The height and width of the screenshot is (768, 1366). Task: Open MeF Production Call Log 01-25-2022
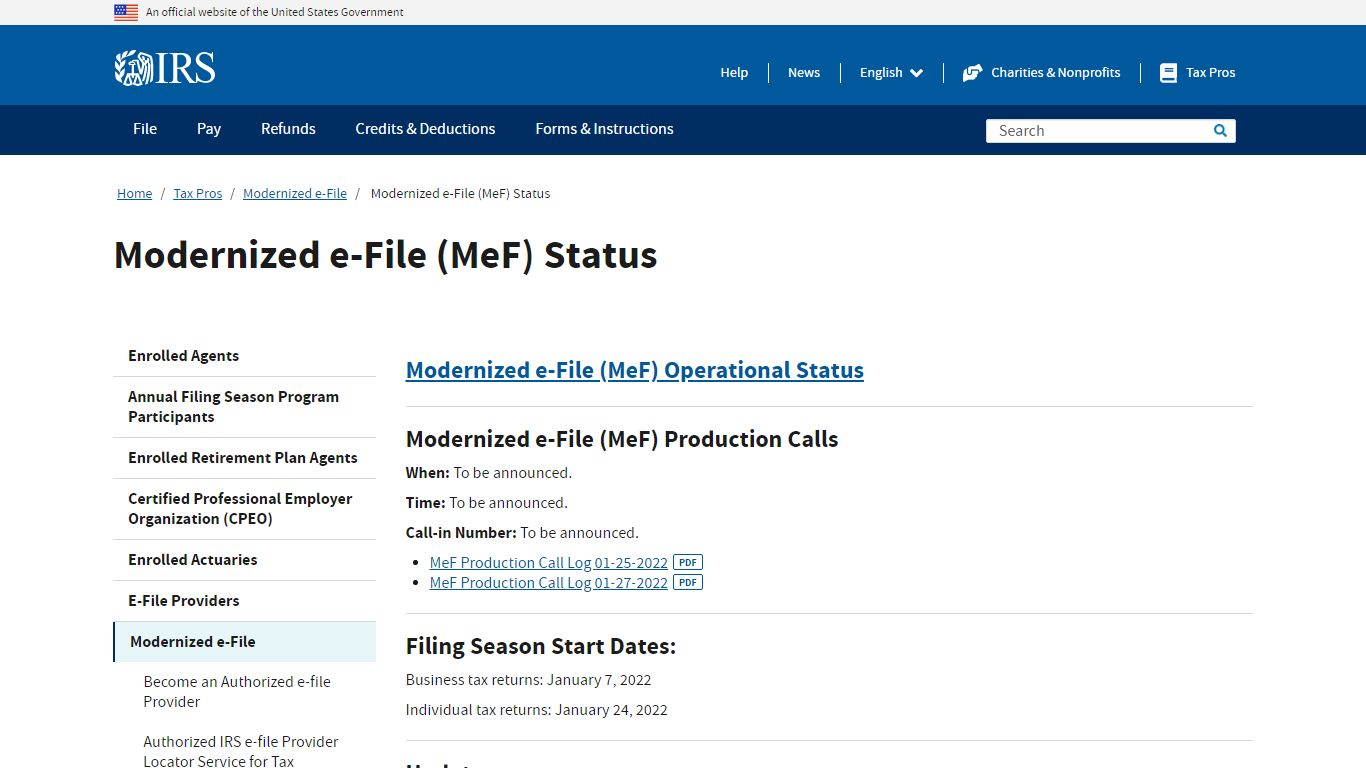[x=549, y=563]
